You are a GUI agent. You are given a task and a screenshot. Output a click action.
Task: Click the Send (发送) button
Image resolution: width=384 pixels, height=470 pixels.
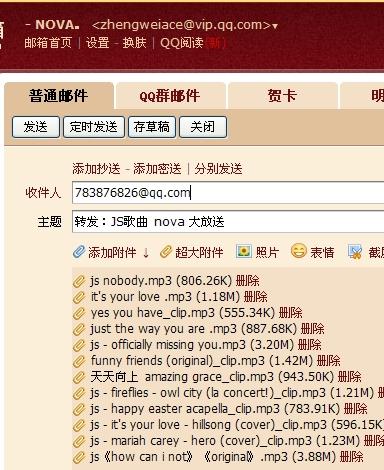coord(36,127)
